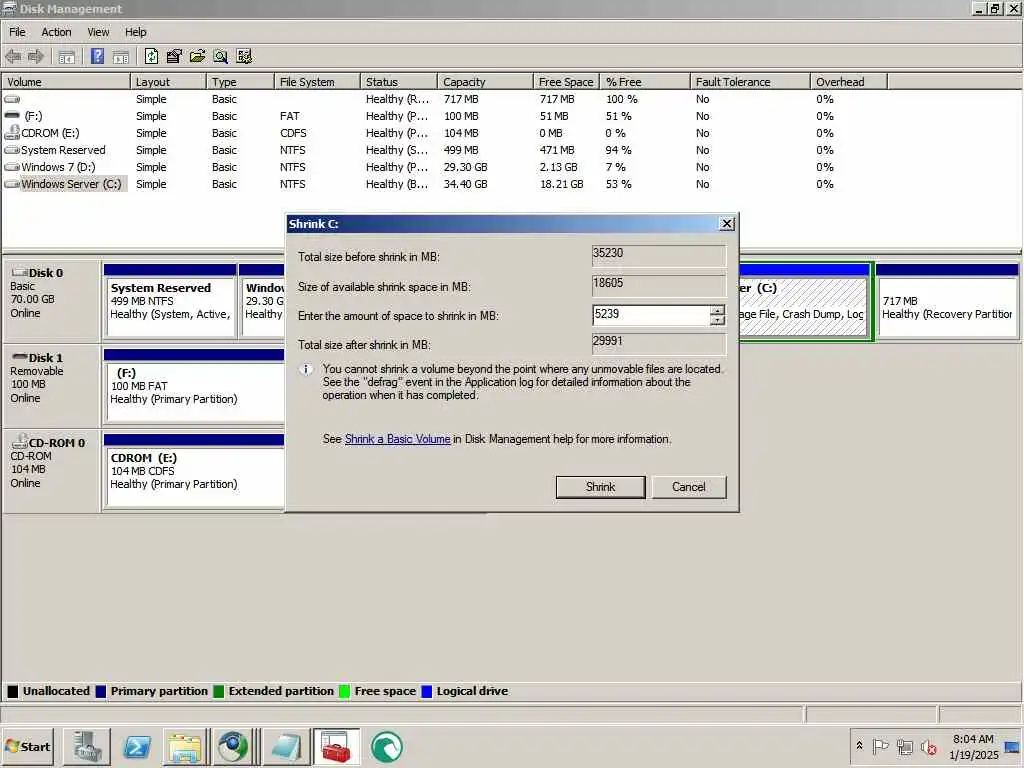Toggle the Show/Hide Console Tree icon
Viewport: 1024px width, 768px height.
pyautogui.click(x=67, y=57)
